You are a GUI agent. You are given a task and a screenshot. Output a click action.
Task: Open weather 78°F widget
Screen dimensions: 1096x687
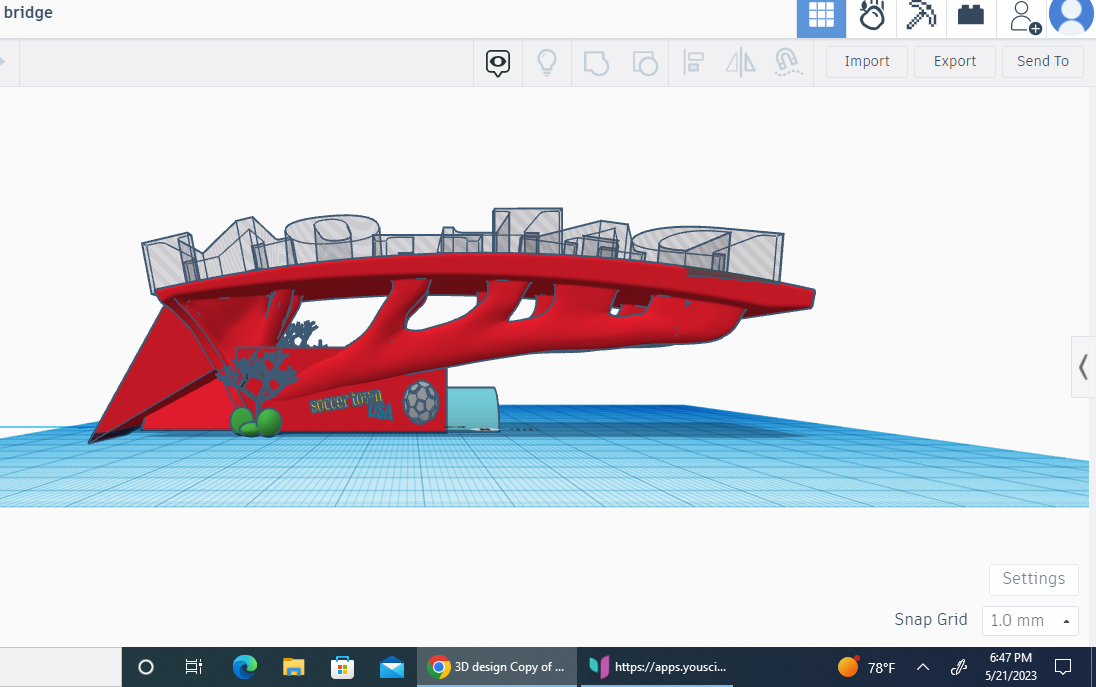867,667
